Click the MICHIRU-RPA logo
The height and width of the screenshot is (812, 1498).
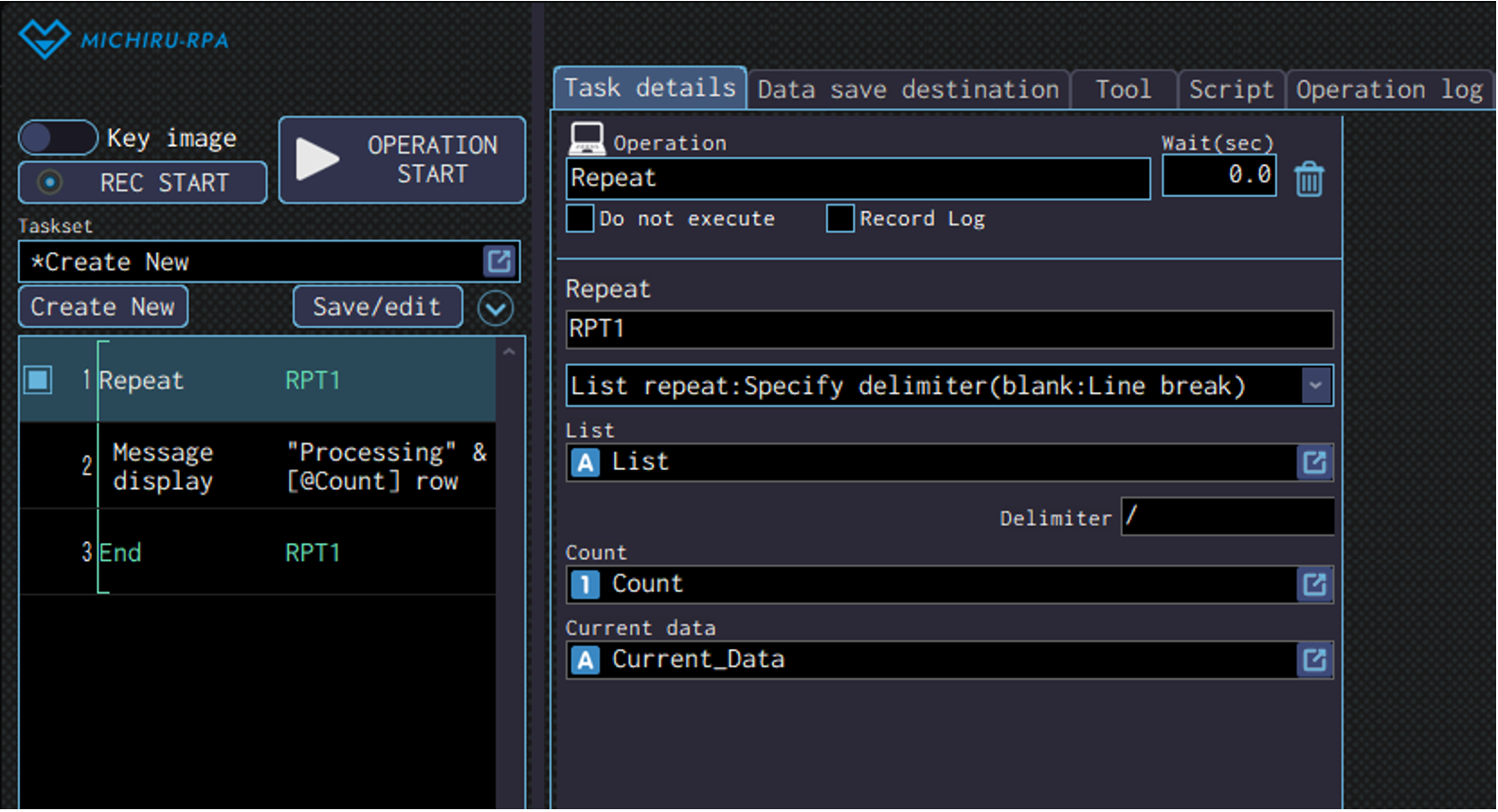pyautogui.click(x=123, y=40)
